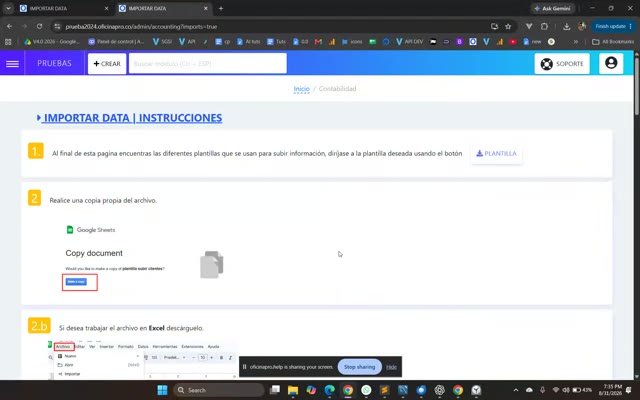Open Microsoft Copilot from the taskbar

[311, 390]
